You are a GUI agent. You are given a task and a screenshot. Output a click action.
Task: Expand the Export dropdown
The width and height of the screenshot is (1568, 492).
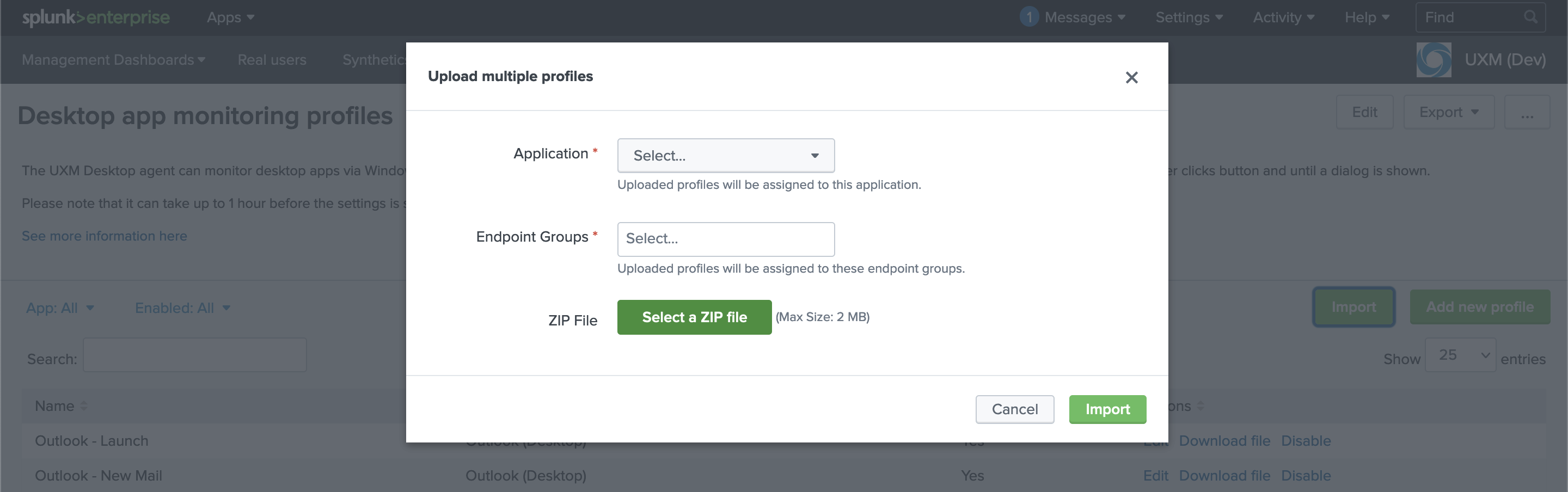[1448, 113]
